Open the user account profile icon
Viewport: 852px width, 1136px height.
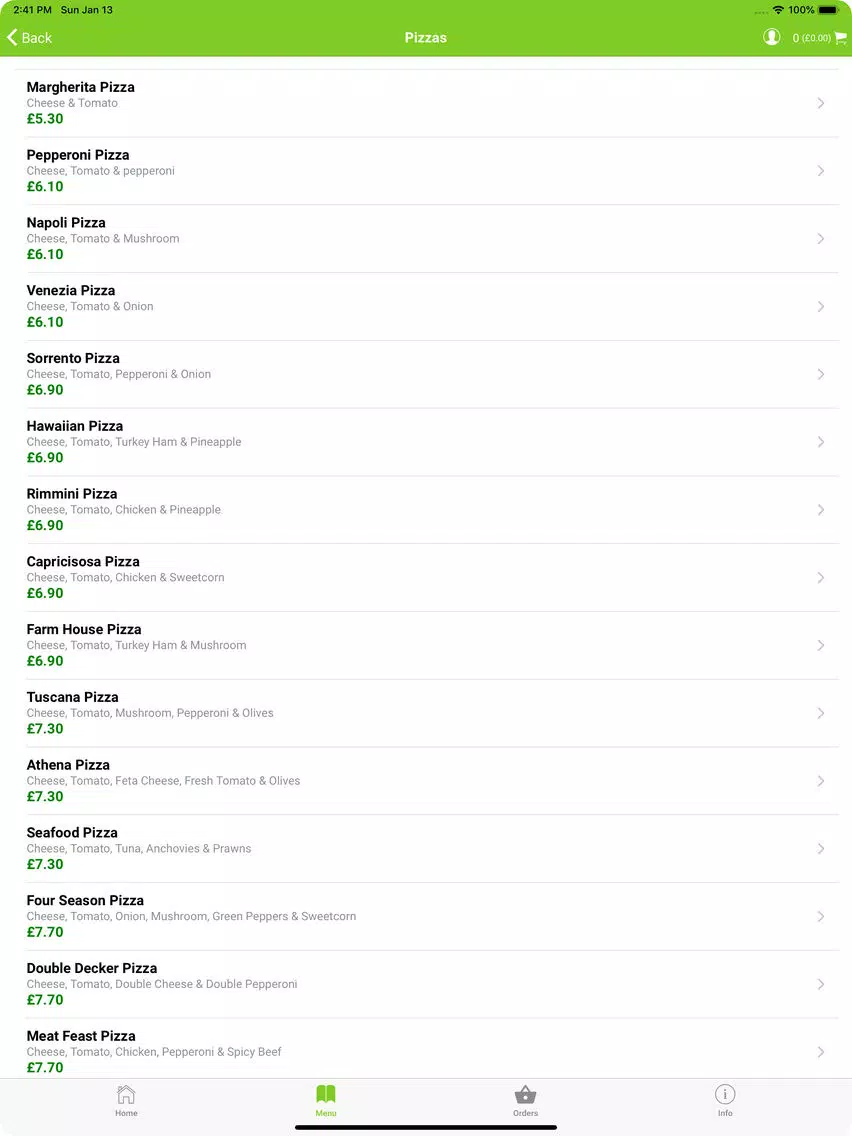click(772, 37)
